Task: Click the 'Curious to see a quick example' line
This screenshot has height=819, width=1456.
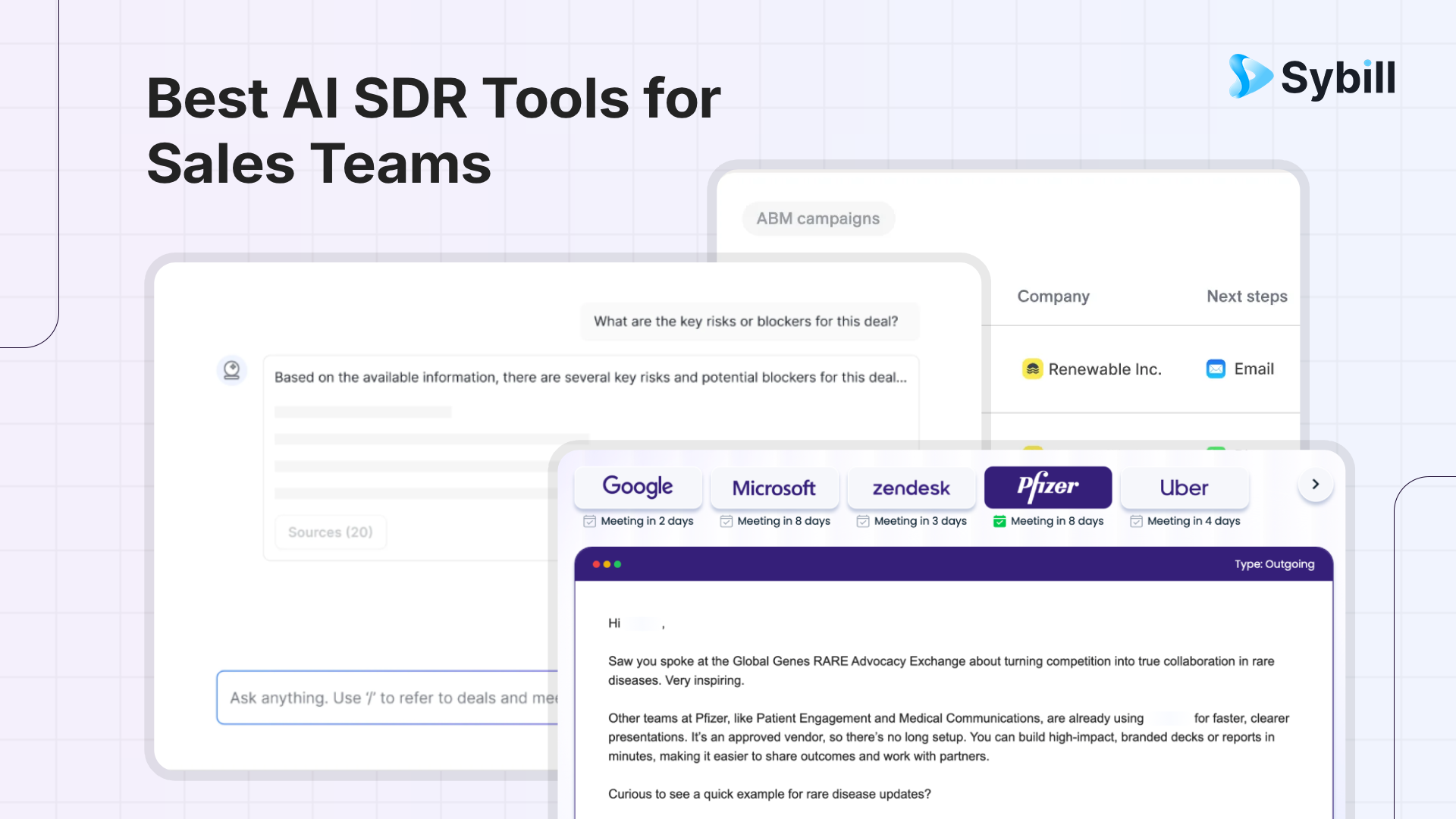Action: (x=769, y=794)
